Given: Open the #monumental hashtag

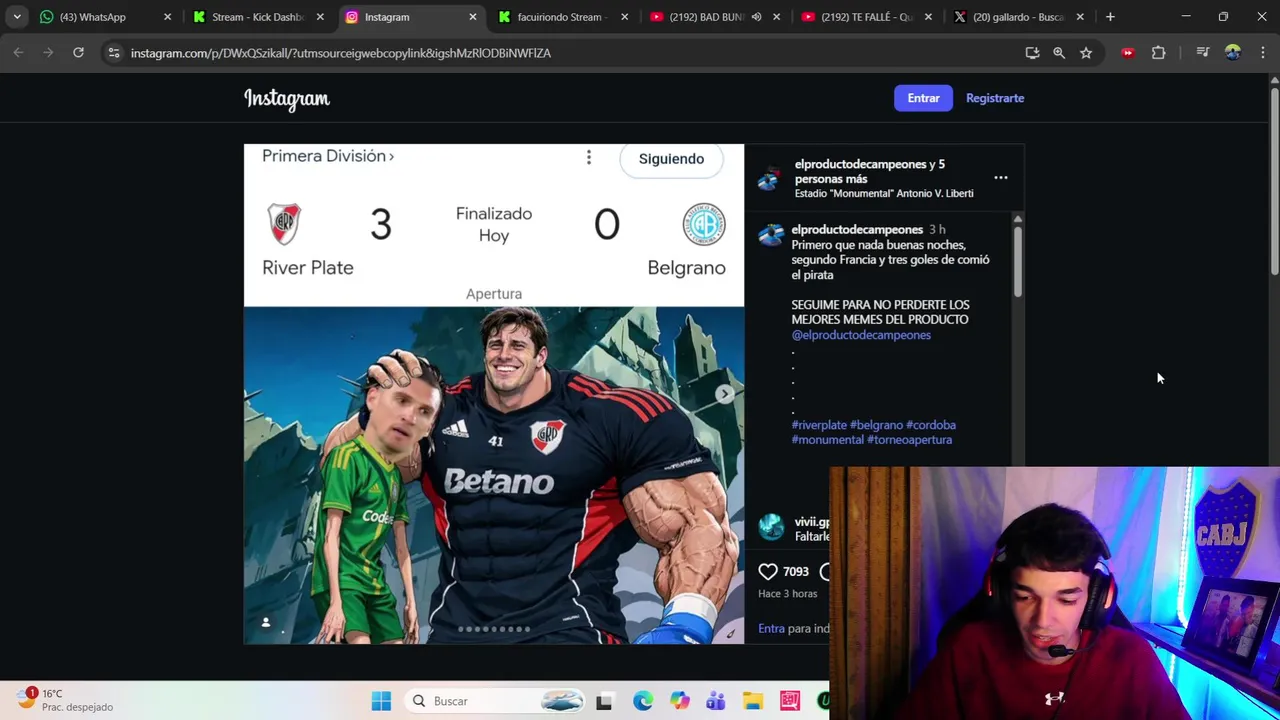Looking at the screenshot, I should tap(828, 440).
